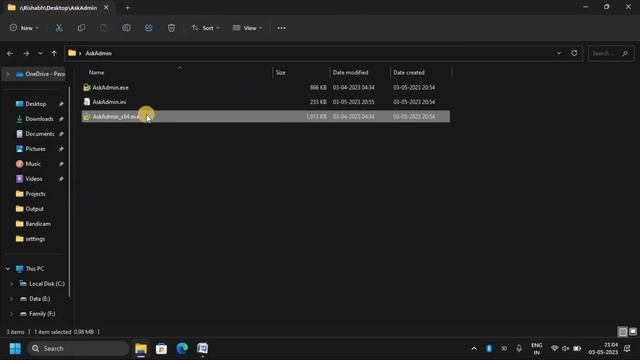Image resolution: width=640 pixels, height=360 pixels.
Task: Expand the Data (E:) drive node
Action: tap(11, 299)
